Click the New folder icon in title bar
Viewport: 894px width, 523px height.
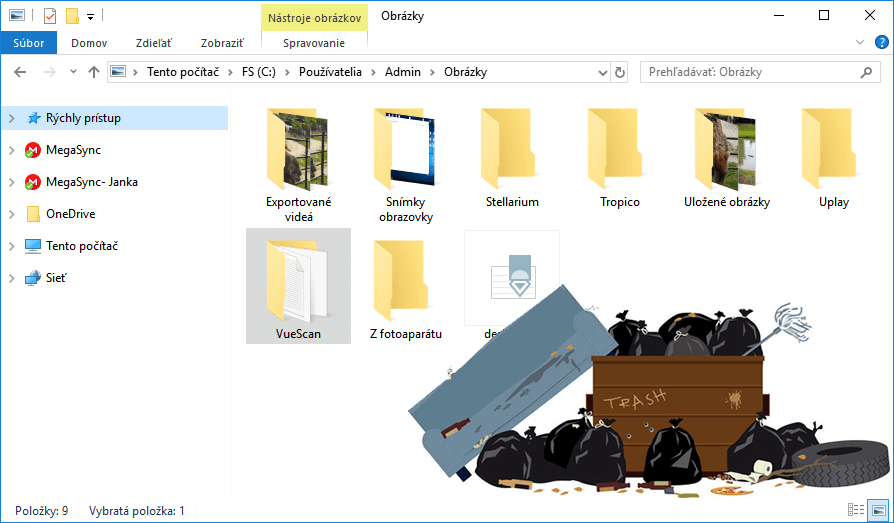click(72, 16)
